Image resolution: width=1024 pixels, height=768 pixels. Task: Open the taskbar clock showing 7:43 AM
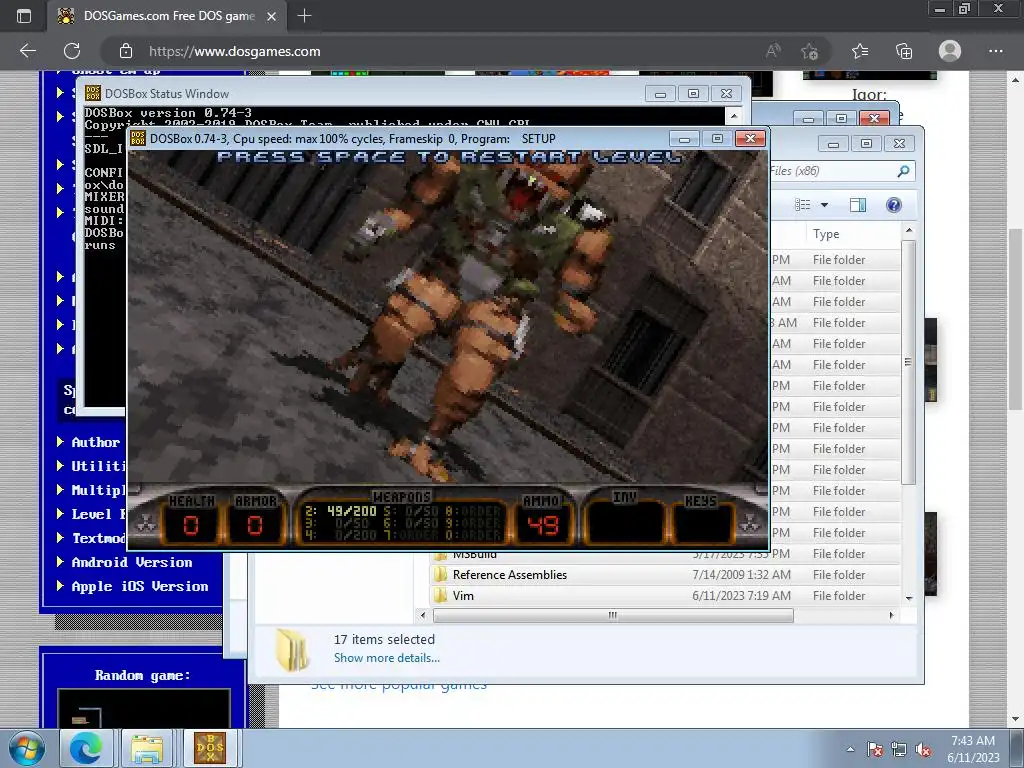973,749
